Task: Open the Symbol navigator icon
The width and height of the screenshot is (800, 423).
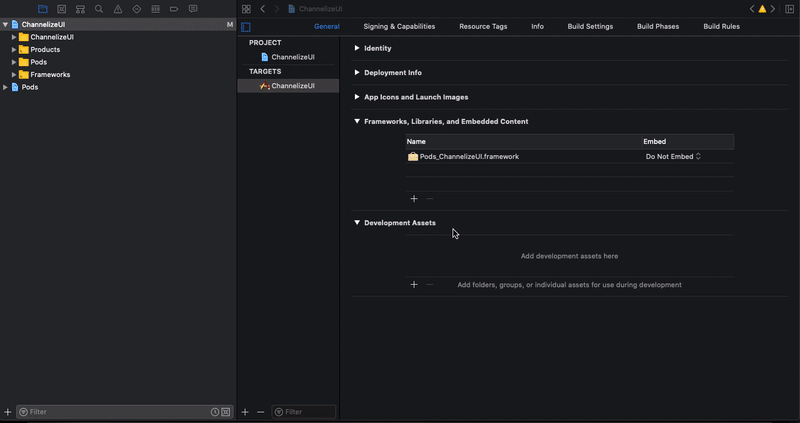Action: 80,9
